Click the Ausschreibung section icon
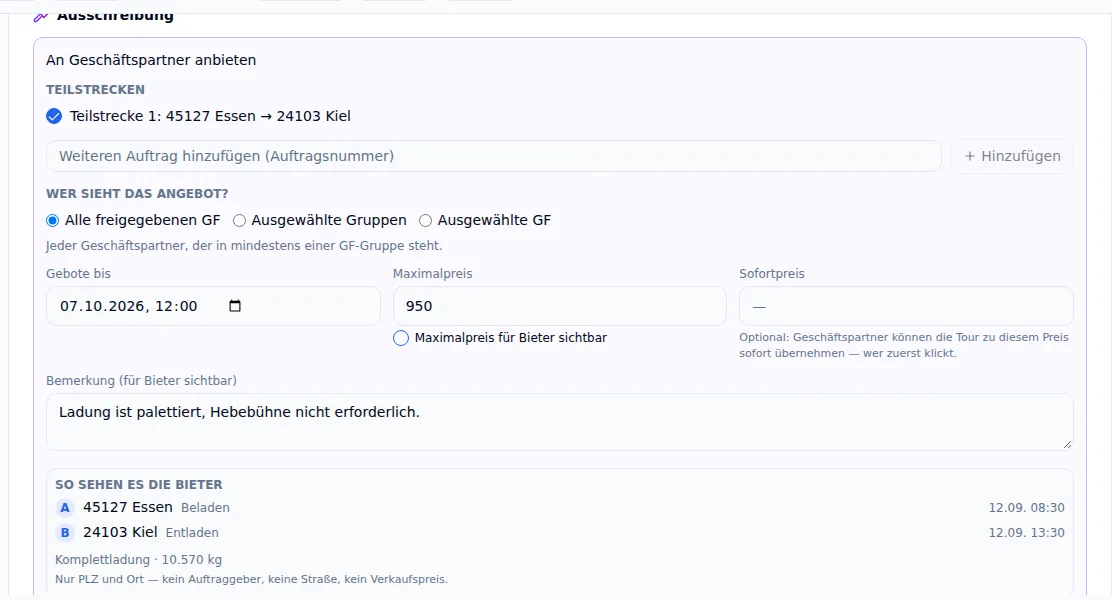1112x600 pixels. click(x=40, y=16)
